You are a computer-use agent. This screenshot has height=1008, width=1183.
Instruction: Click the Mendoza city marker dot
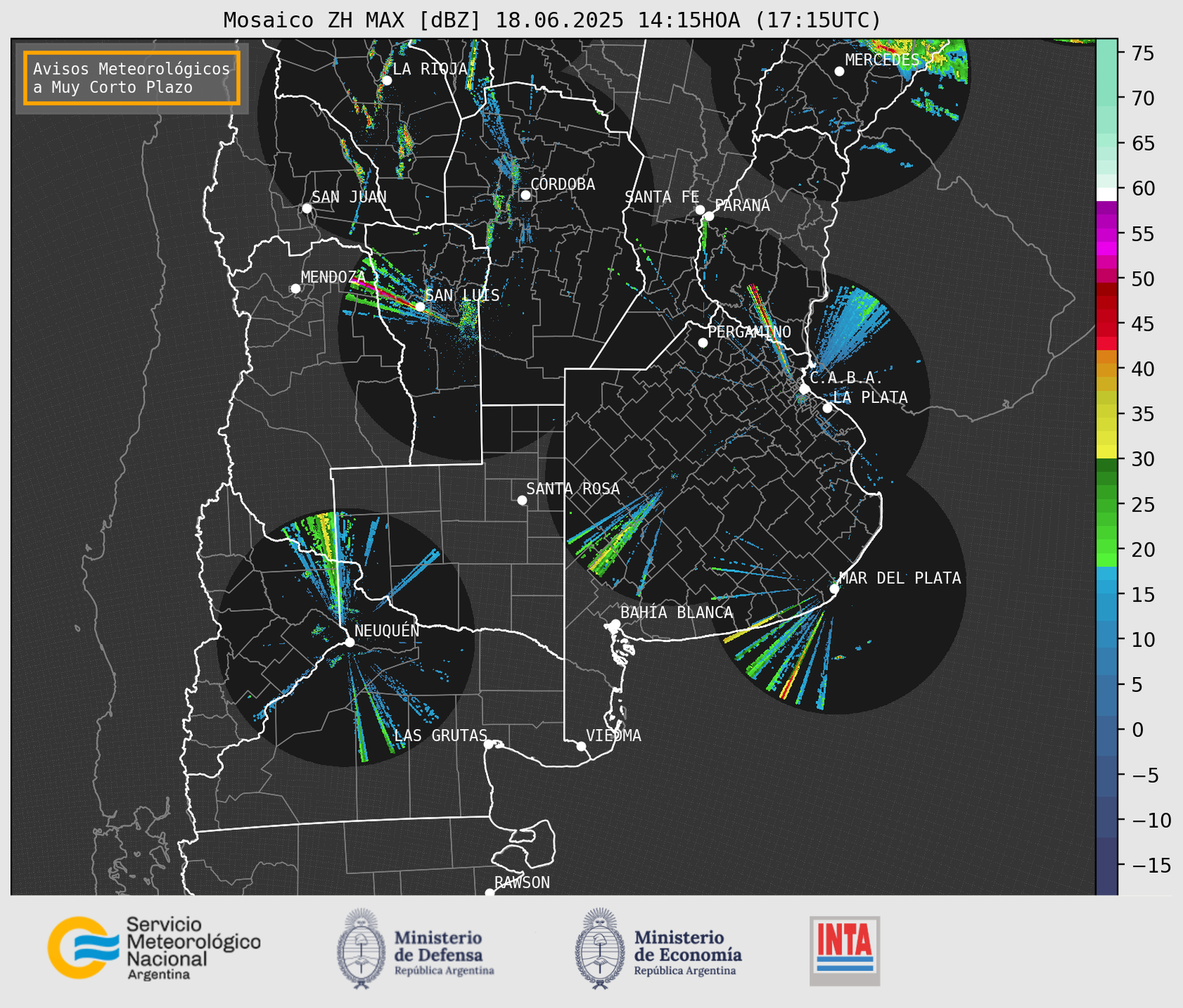coord(295,289)
